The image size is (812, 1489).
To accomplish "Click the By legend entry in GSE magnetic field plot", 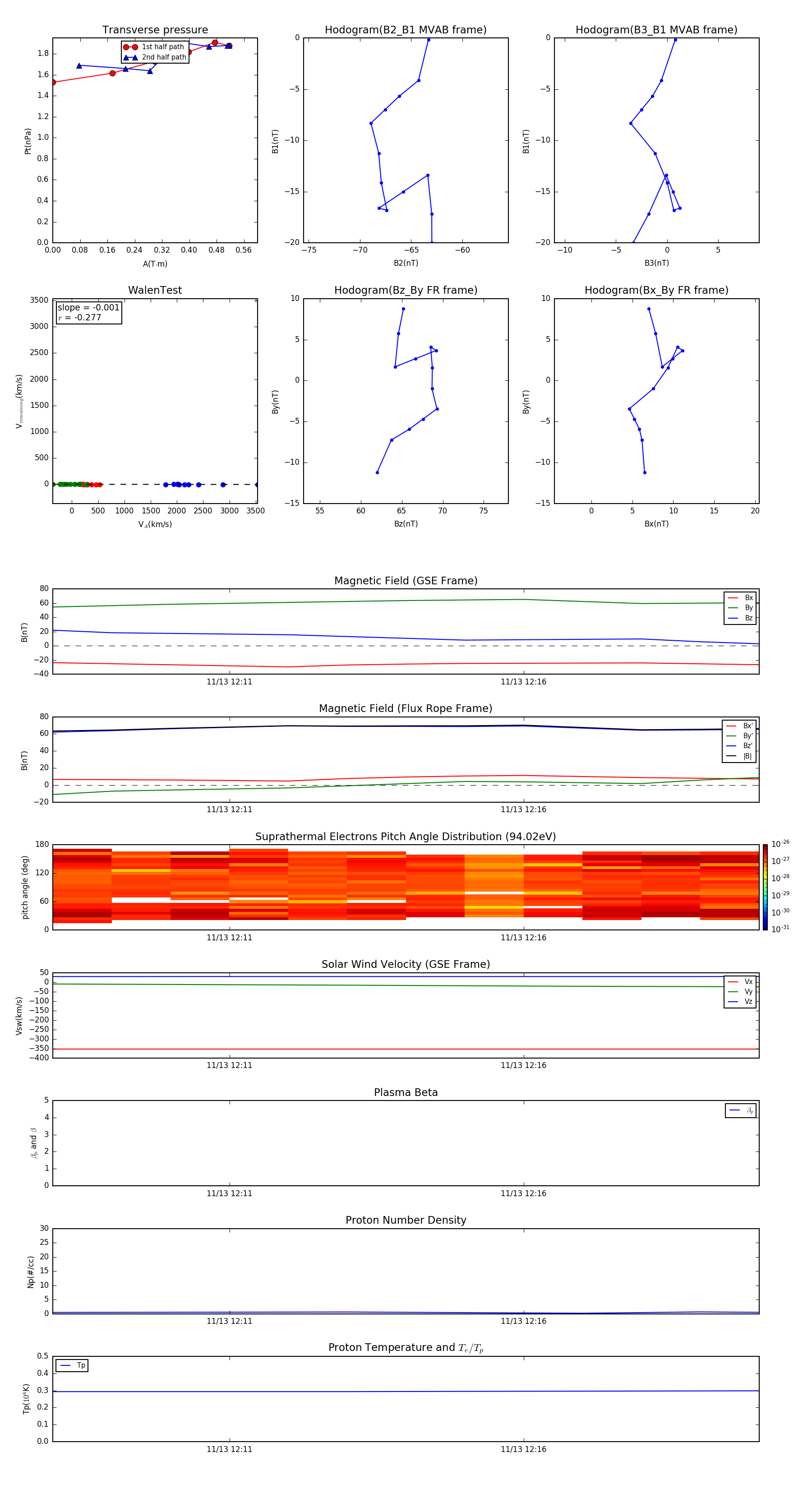I will pyautogui.click(x=740, y=608).
